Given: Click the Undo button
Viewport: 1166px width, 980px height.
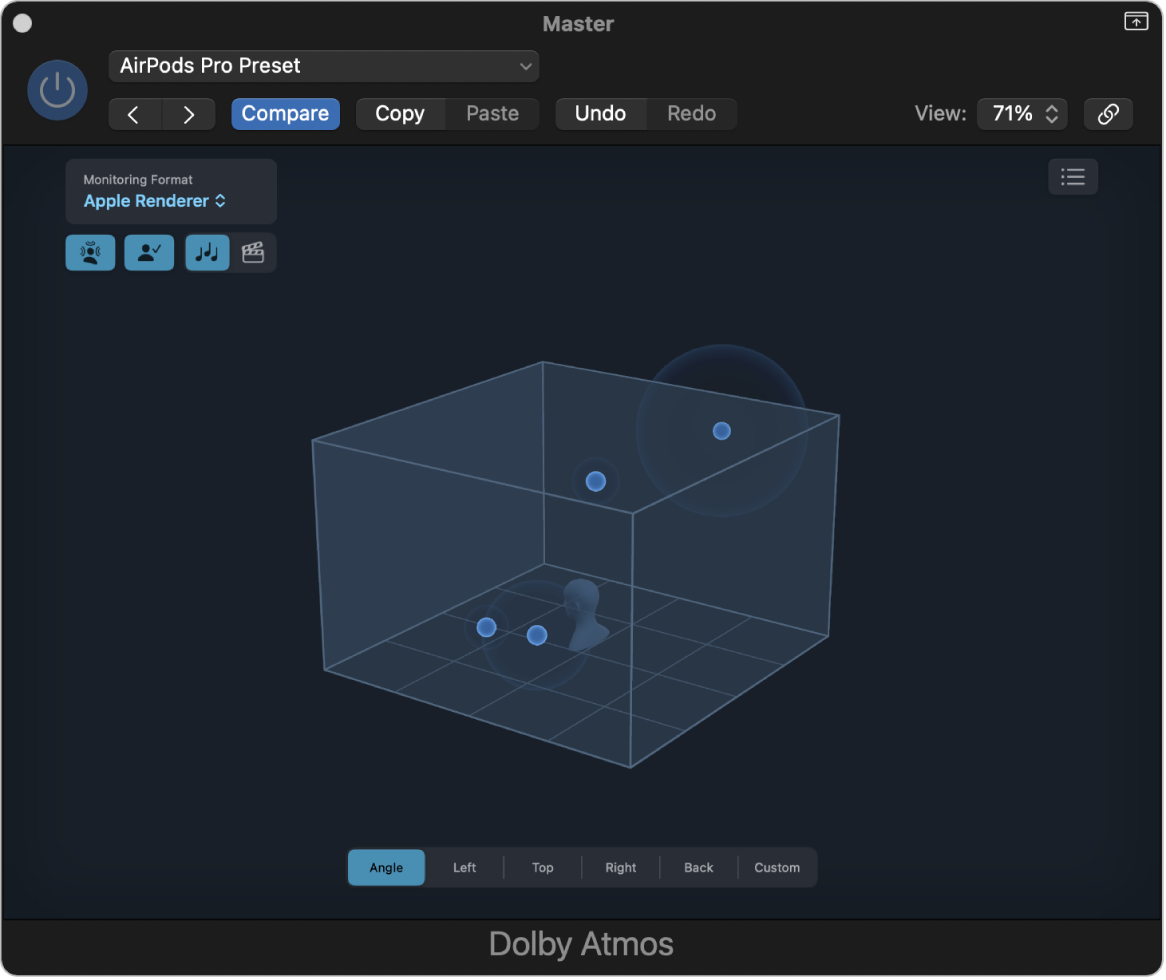Looking at the screenshot, I should pyautogui.click(x=601, y=113).
